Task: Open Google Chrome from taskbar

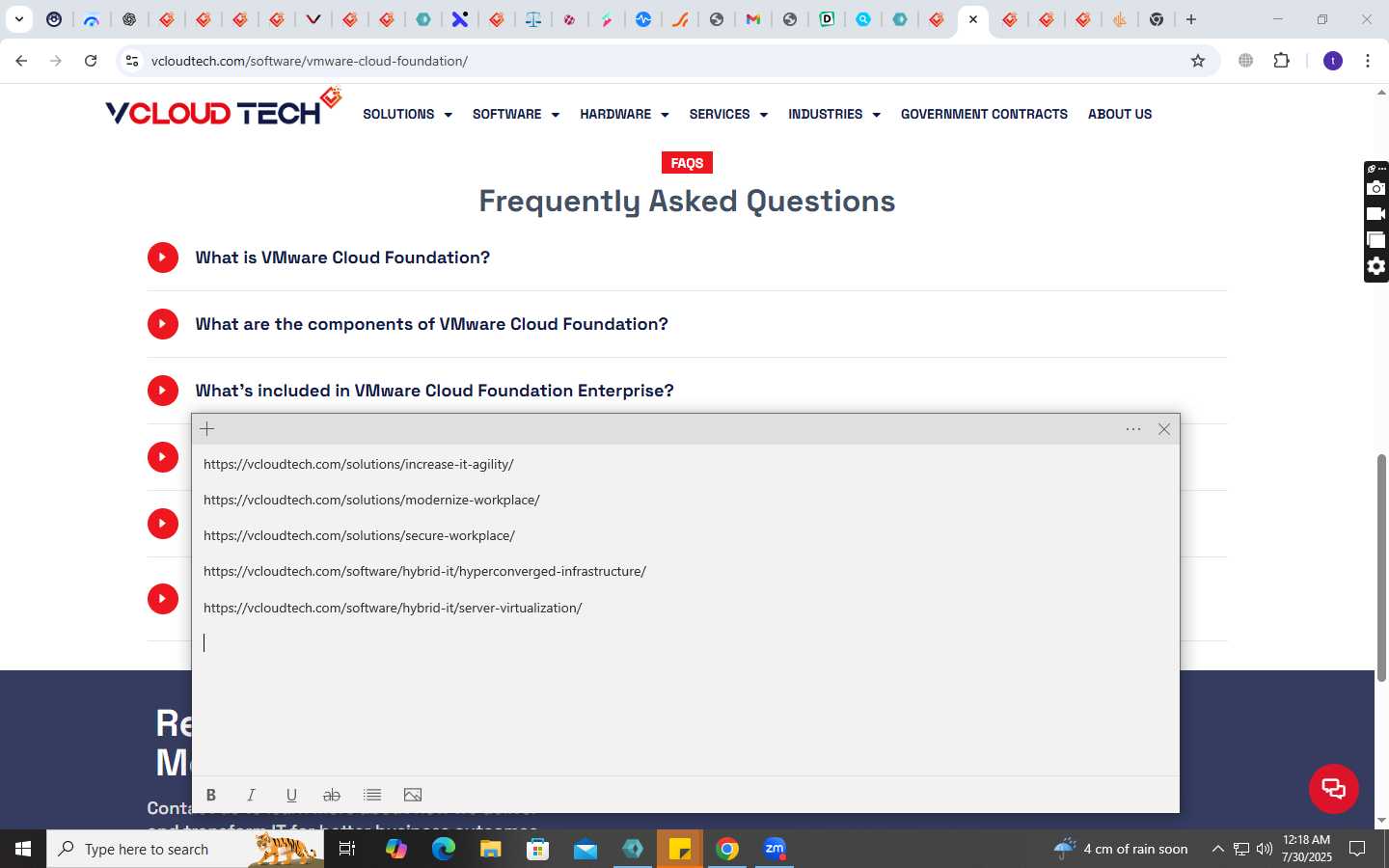Action: [x=727, y=849]
